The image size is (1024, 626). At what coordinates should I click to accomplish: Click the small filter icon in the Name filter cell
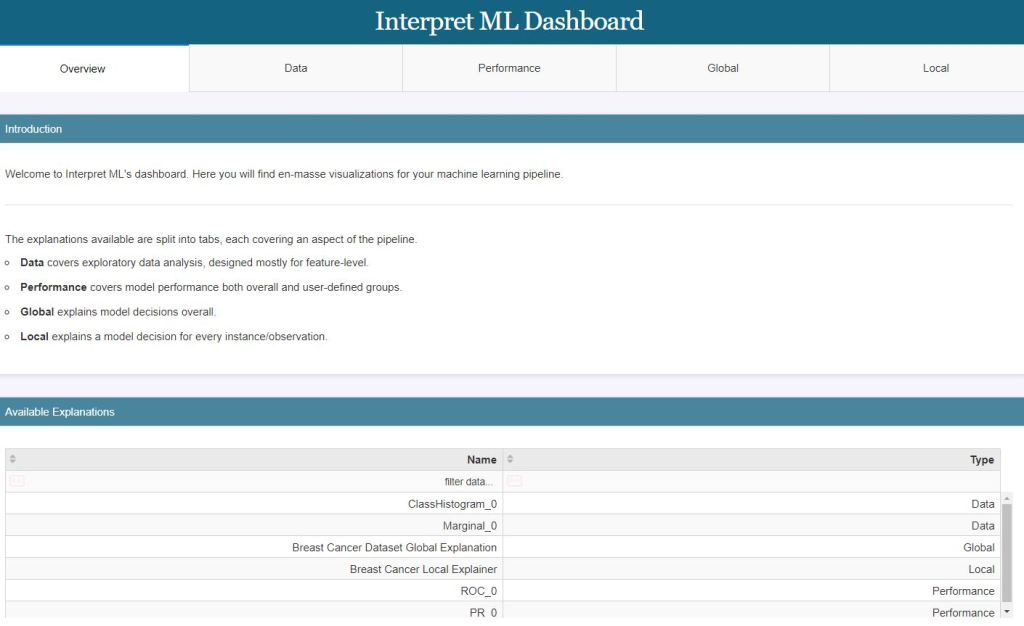click(x=14, y=481)
